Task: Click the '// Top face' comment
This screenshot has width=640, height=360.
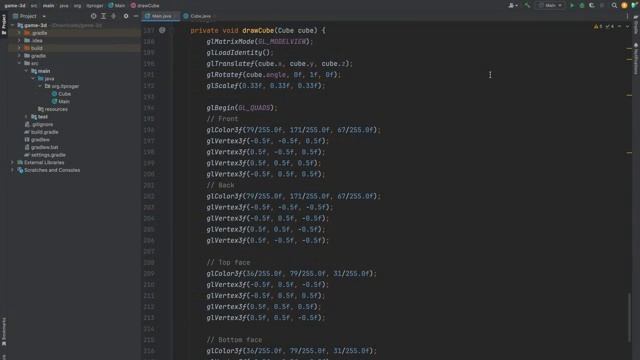Action: pos(228,262)
